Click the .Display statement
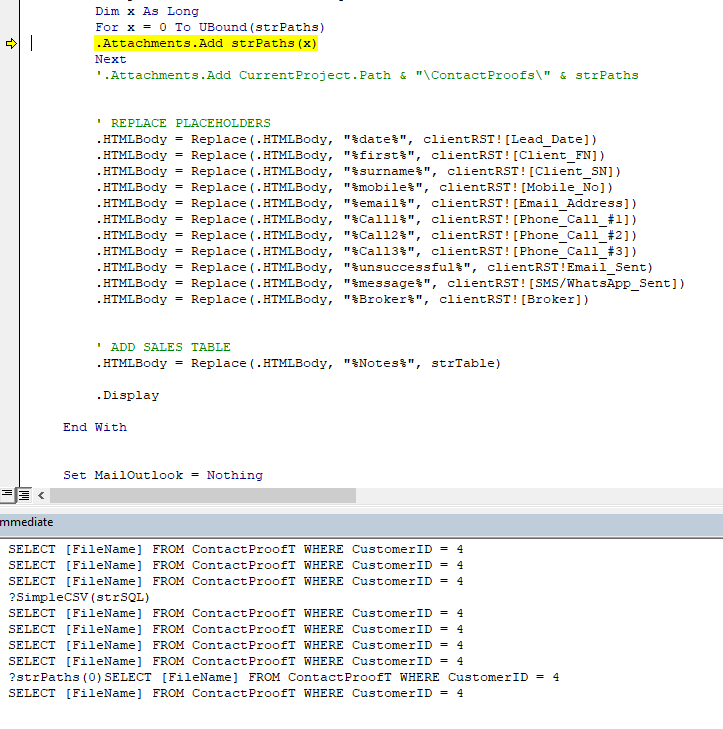The image size is (723, 729). point(127,396)
